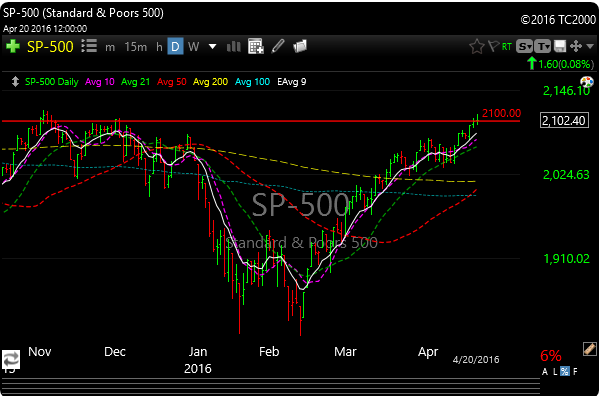Open the color palette icon
Image resolution: width=599 pixels, height=396 pixels.
point(587,81)
